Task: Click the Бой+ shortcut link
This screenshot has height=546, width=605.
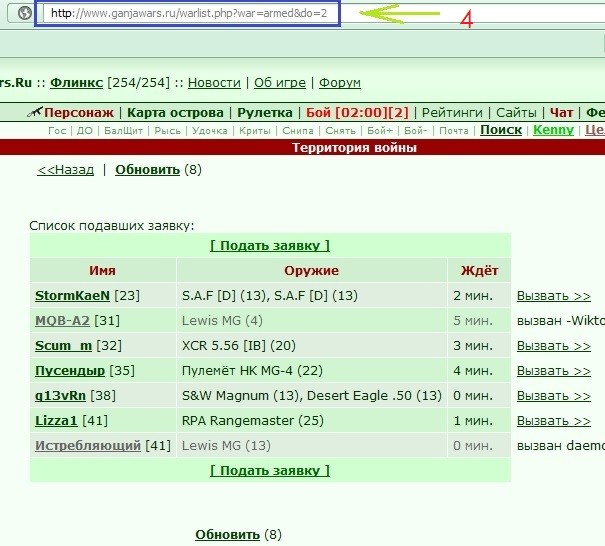Action: tap(380, 131)
